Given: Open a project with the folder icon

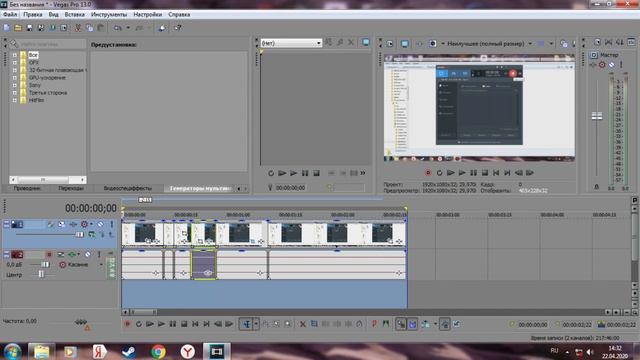Looking at the screenshot, I should tap(18, 28).
